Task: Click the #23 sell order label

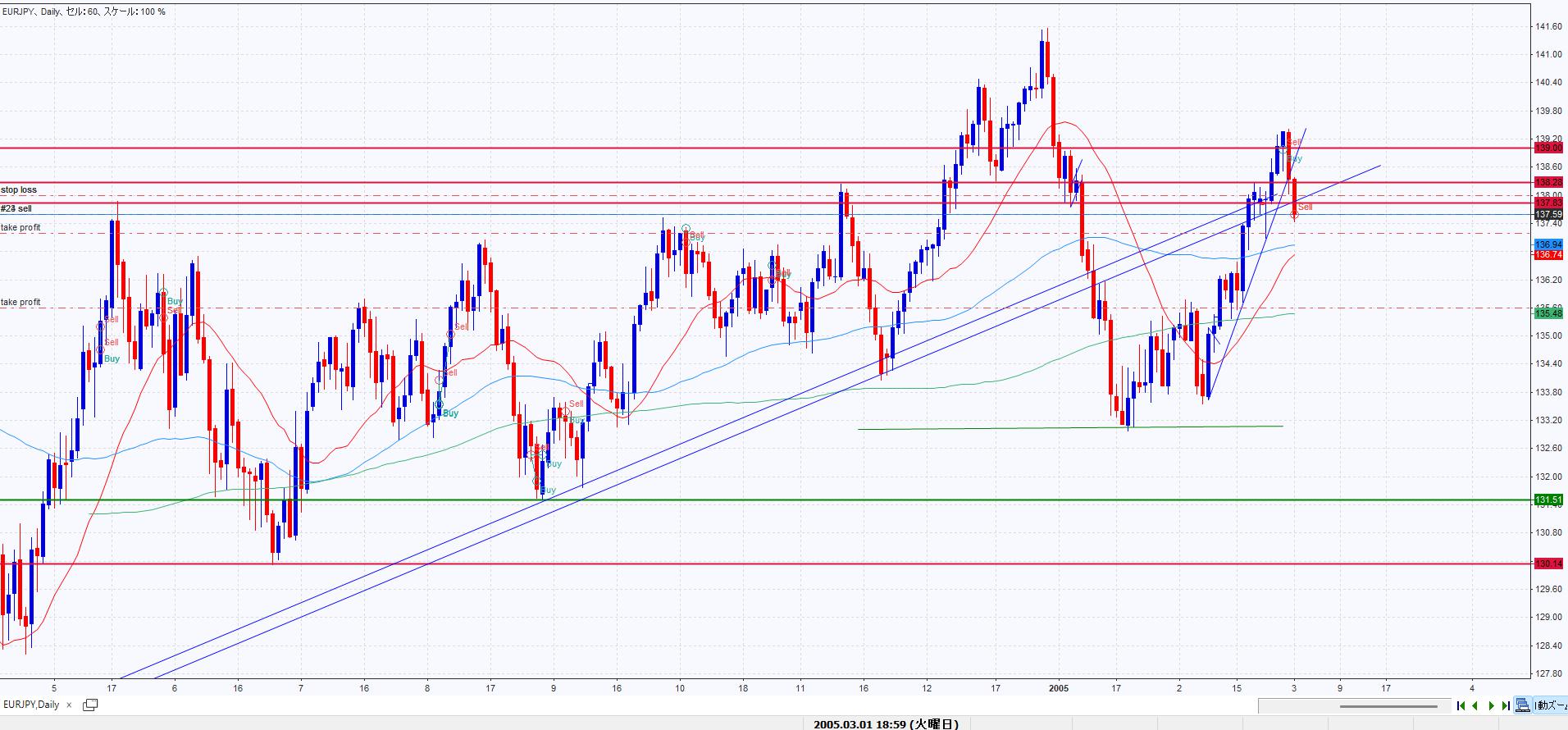Action: coord(16,208)
